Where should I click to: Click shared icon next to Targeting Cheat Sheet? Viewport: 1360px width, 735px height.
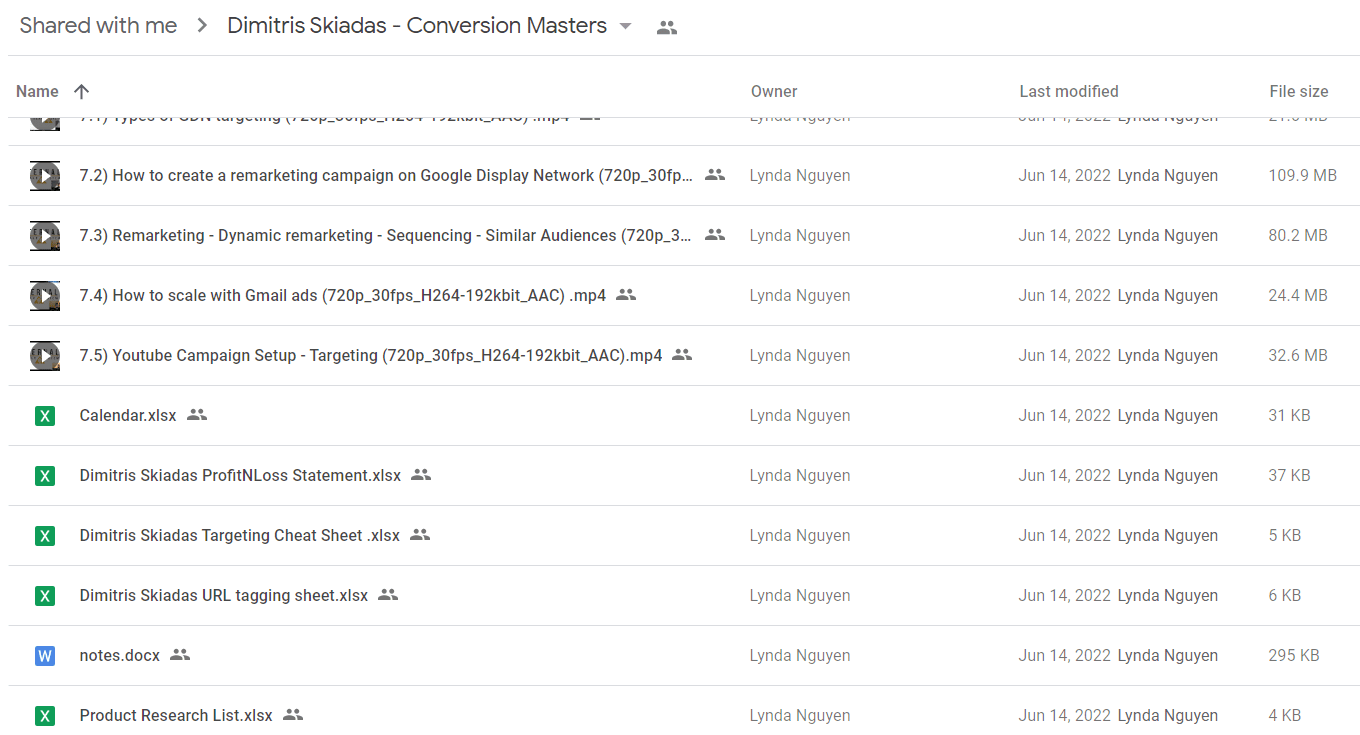[420, 535]
